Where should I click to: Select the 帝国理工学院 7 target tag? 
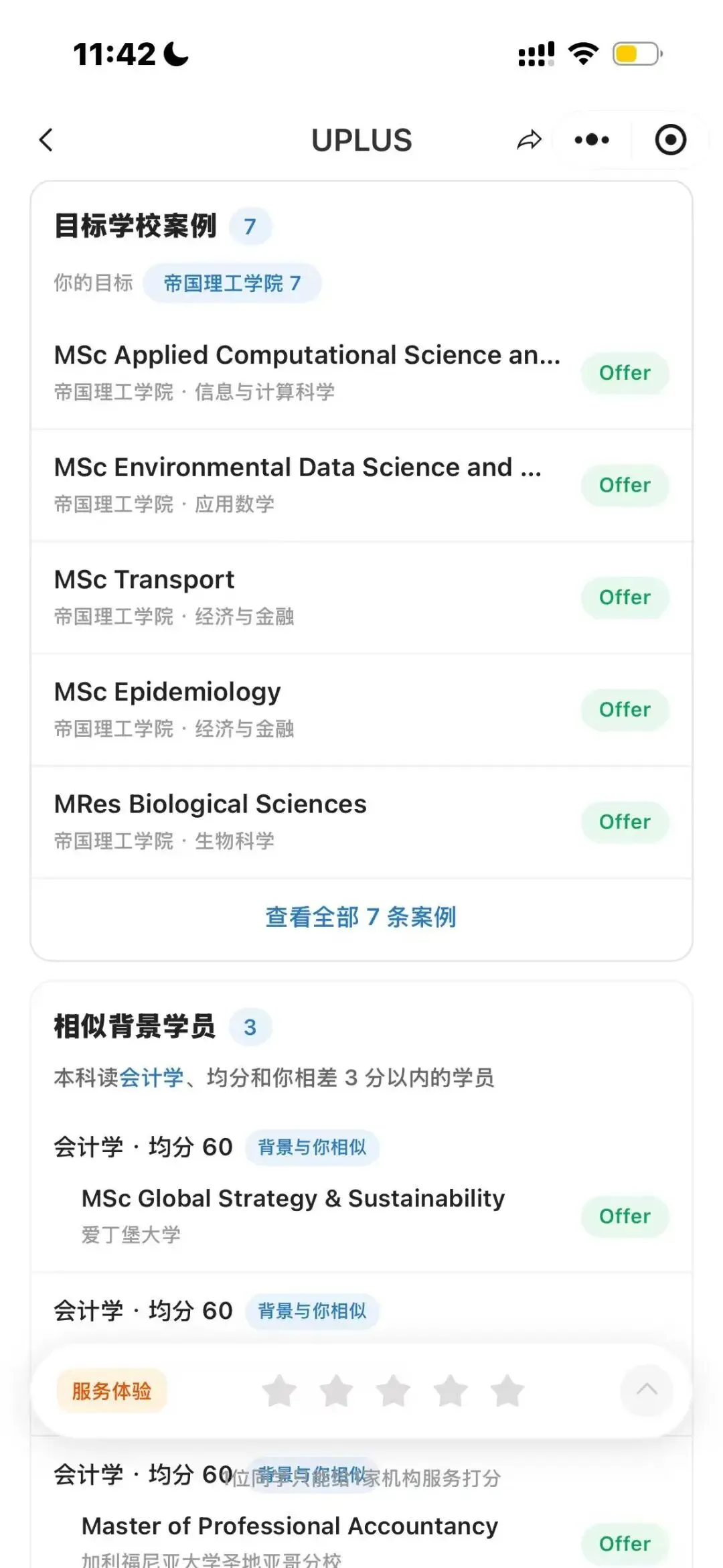coord(232,283)
